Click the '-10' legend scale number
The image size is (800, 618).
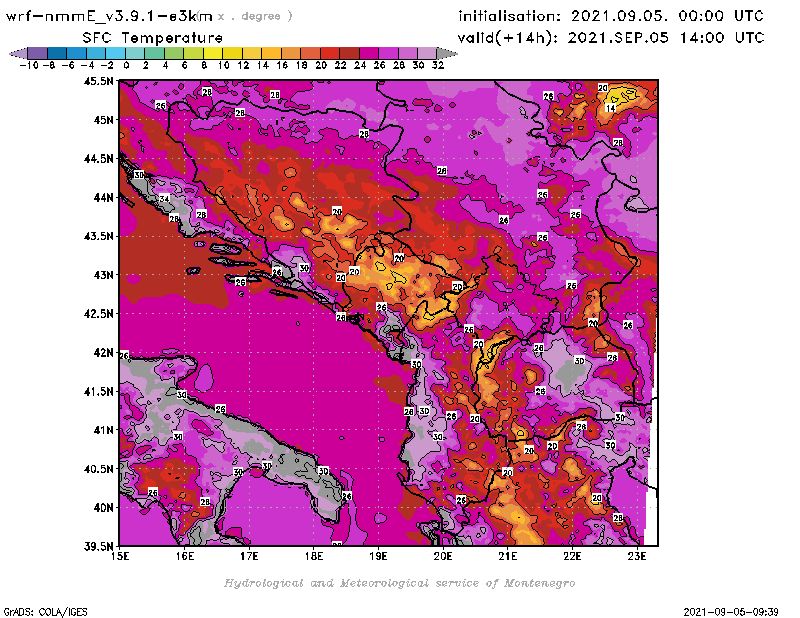29,66
